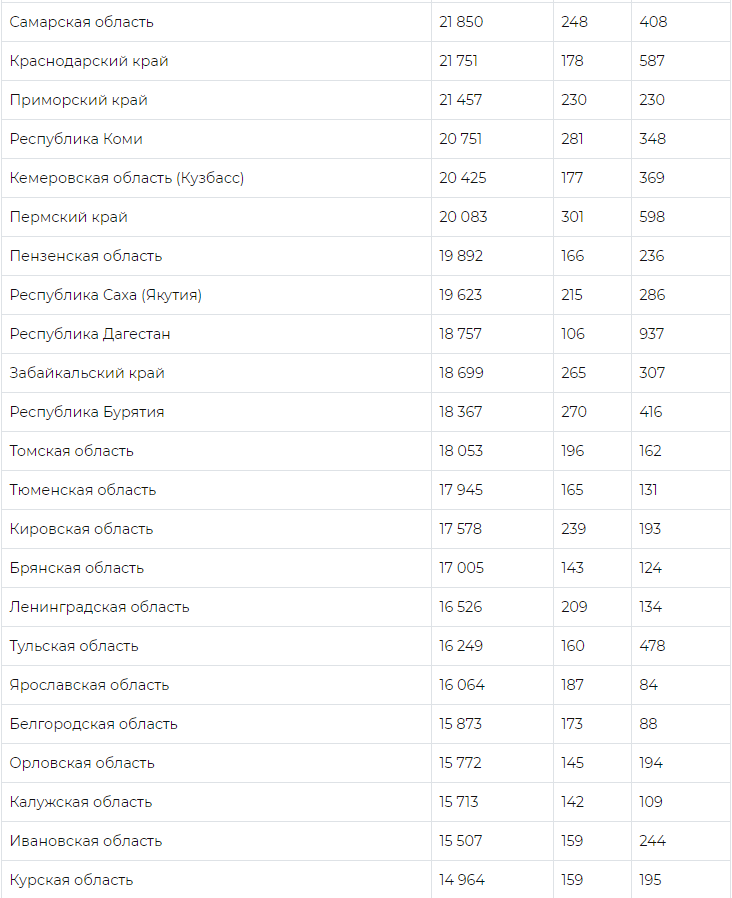Click the Приморский край region name
The image size is (732, 898).
79,100
